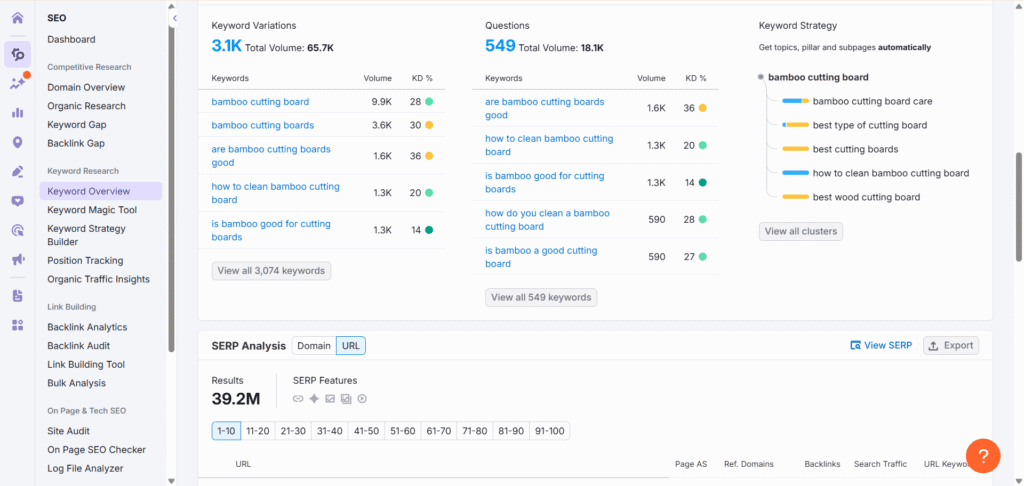Open the Local map pin icon
This screenshot has width=1024, height=486.
tap(18, 142)
